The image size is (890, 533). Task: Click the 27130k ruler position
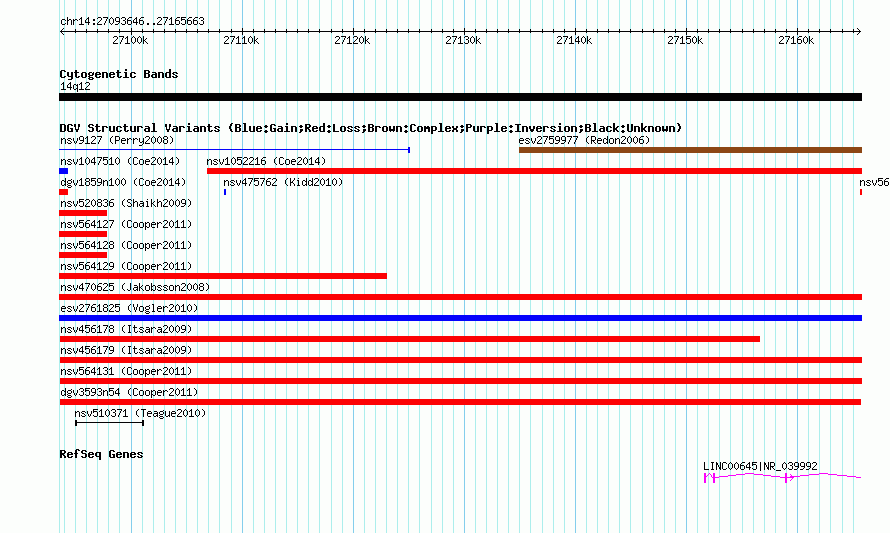tap(463, 40)
